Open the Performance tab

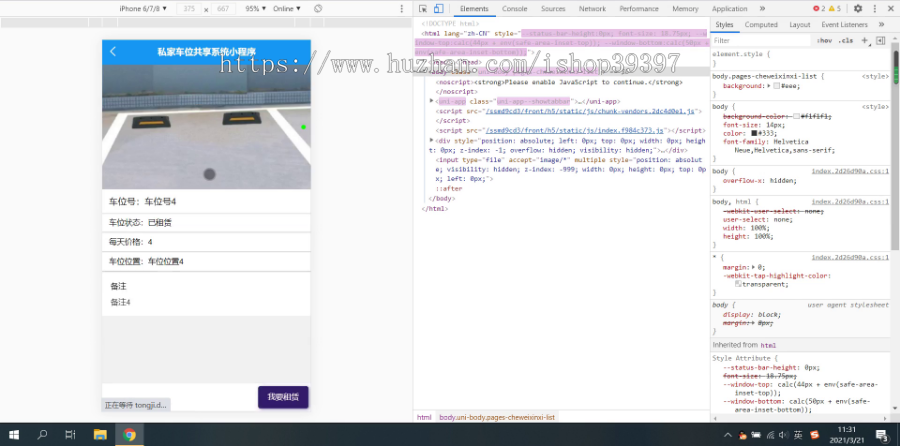coord(639,9)
